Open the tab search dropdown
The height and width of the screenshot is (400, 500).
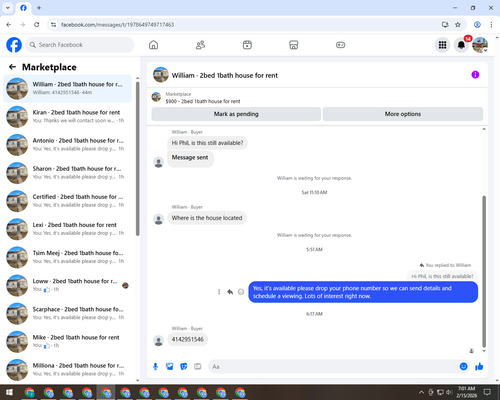coord(8,8)
